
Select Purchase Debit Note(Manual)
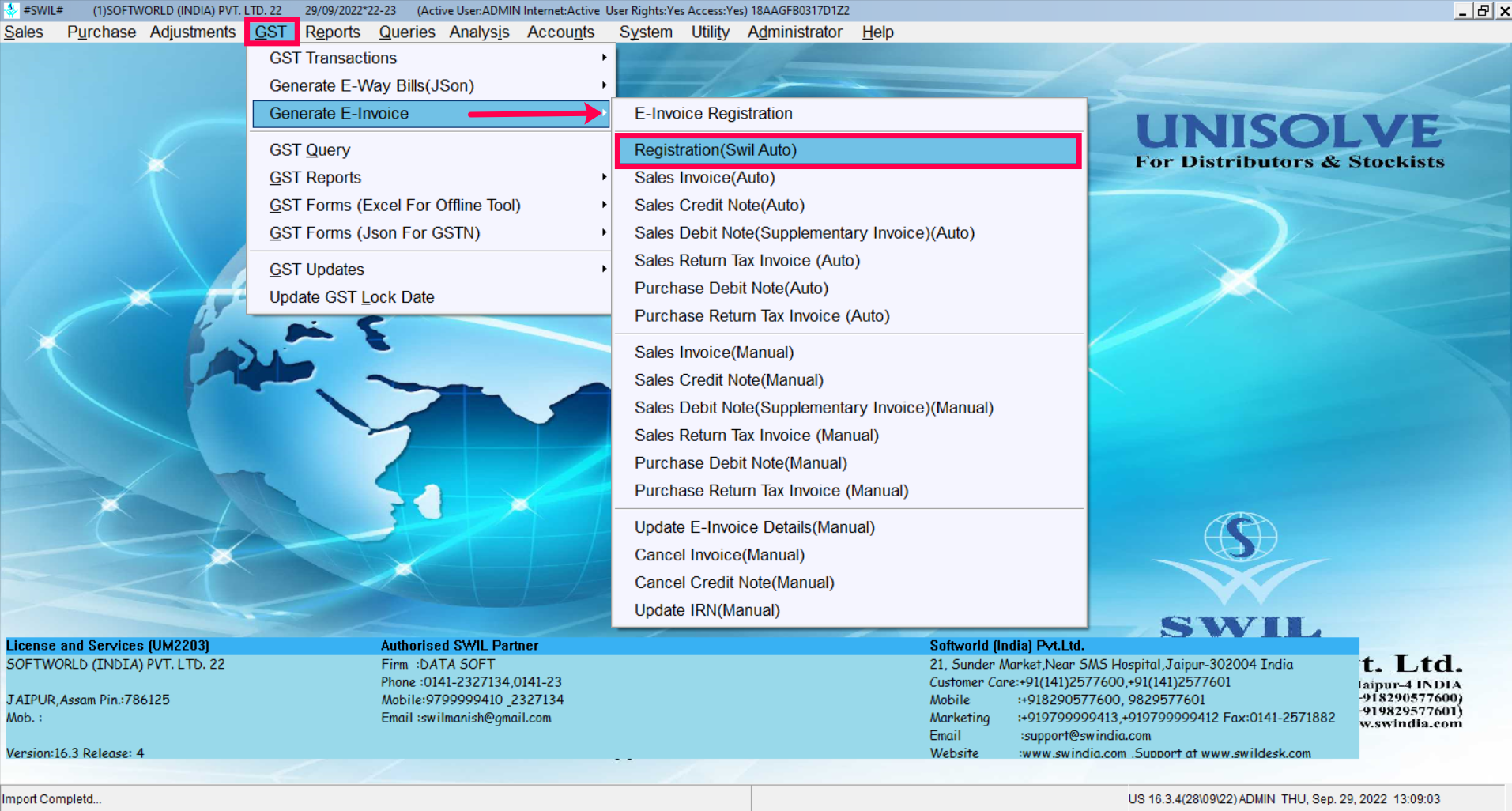pos(849,462)
